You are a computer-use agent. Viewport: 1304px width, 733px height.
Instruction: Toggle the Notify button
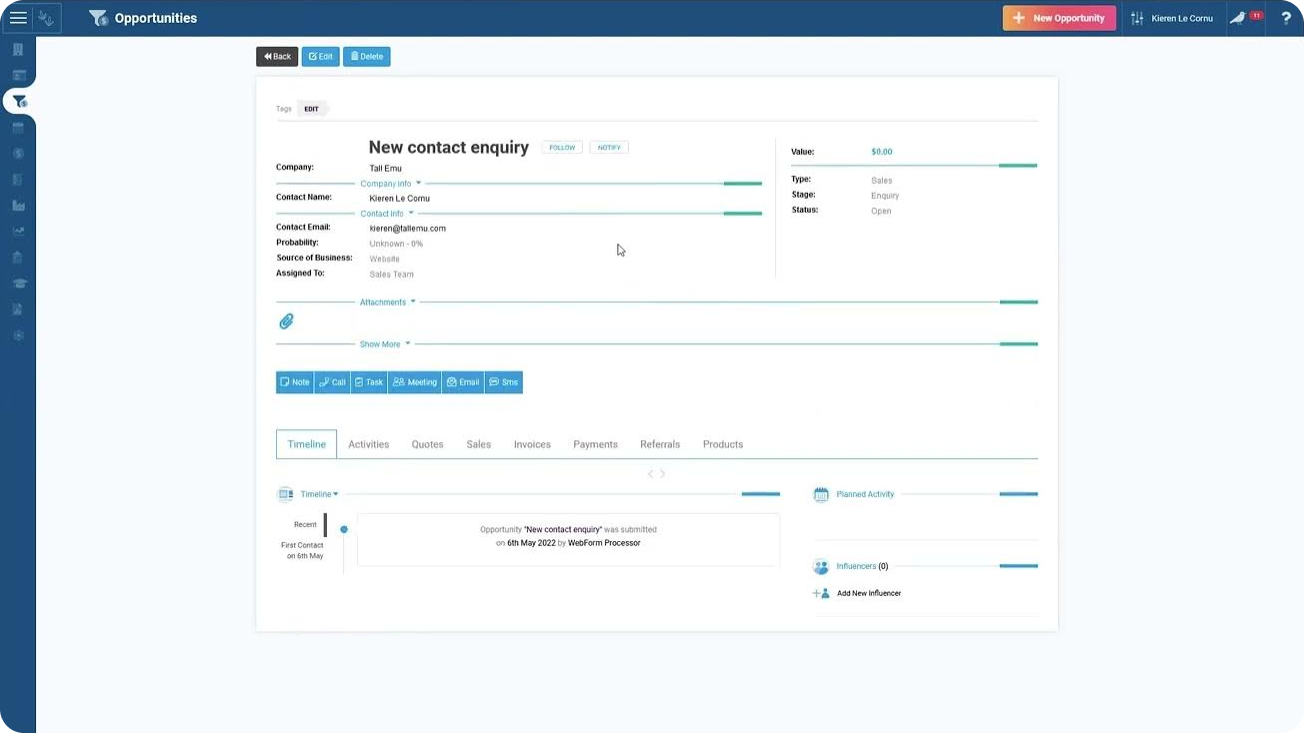coord(609,147)
